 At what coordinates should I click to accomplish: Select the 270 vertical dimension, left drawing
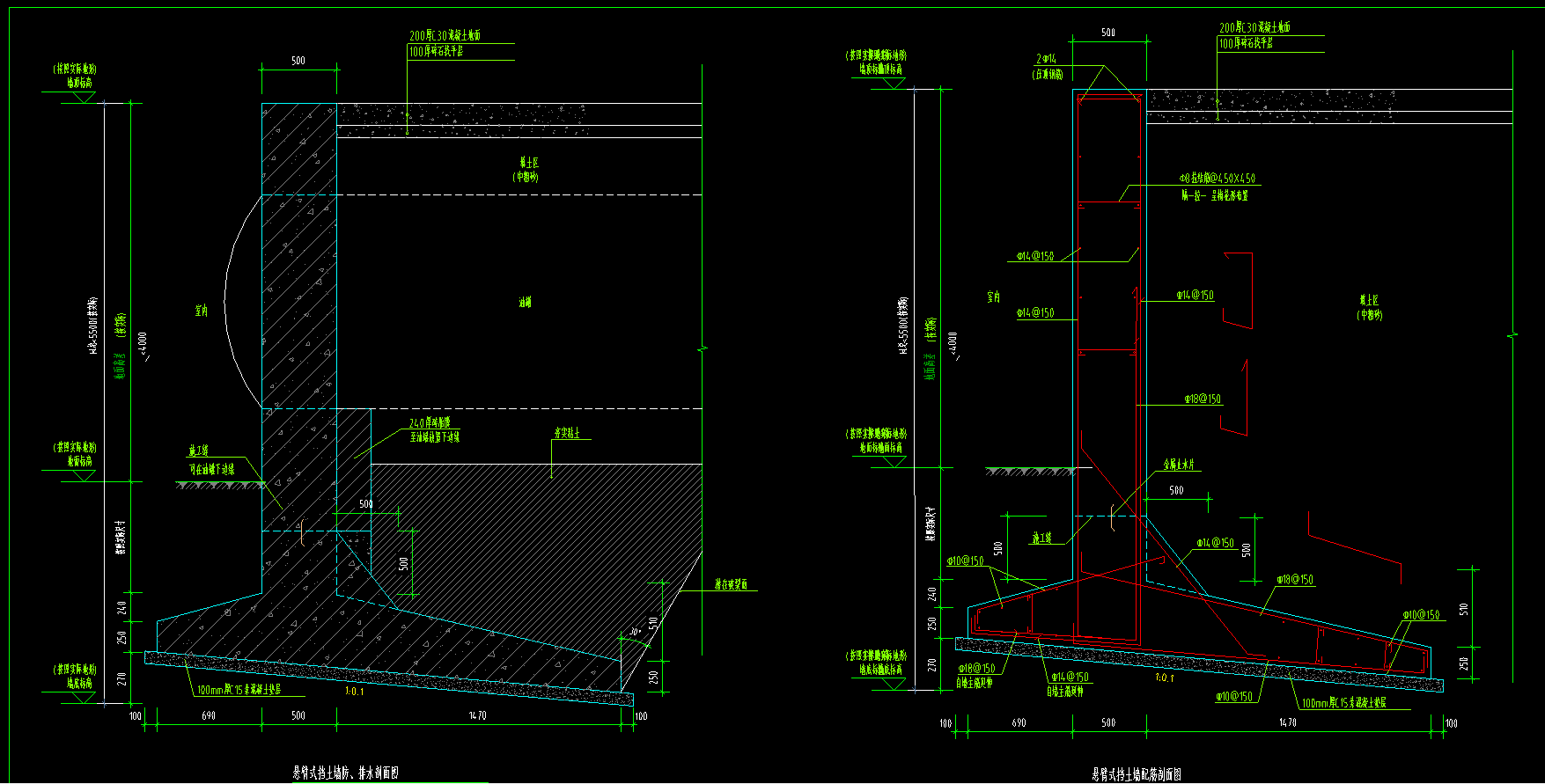click(122, 678)
